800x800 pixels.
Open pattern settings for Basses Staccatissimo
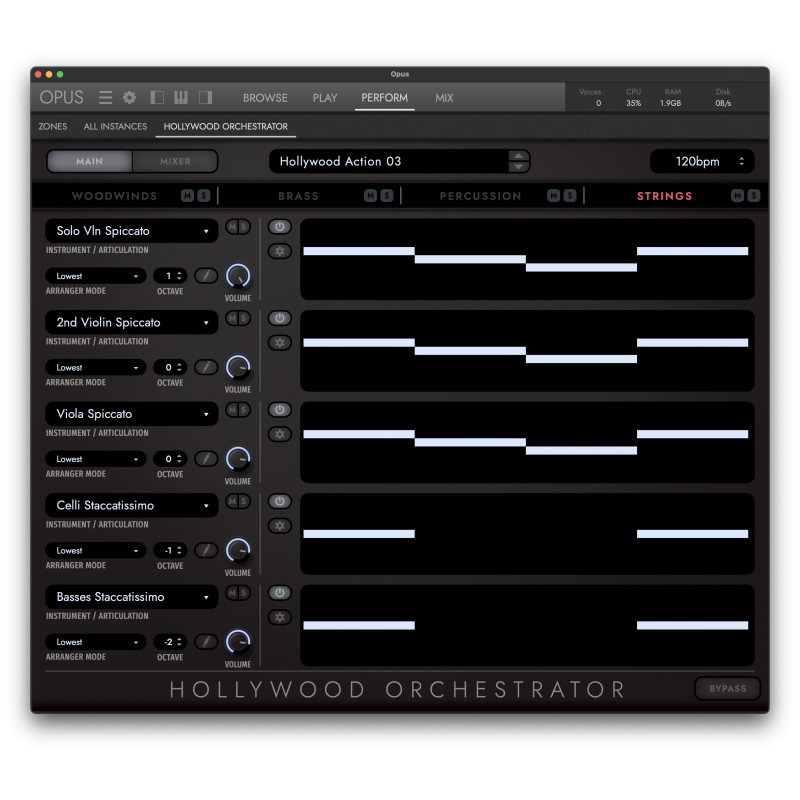click(280, 617)
